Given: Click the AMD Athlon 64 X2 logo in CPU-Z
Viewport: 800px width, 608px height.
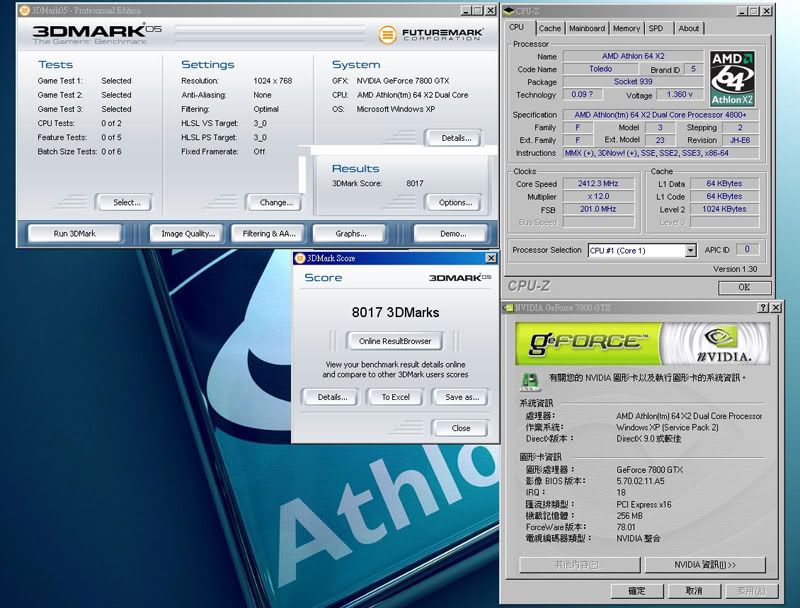Looking at the screenshot, I should pos(732,78).
